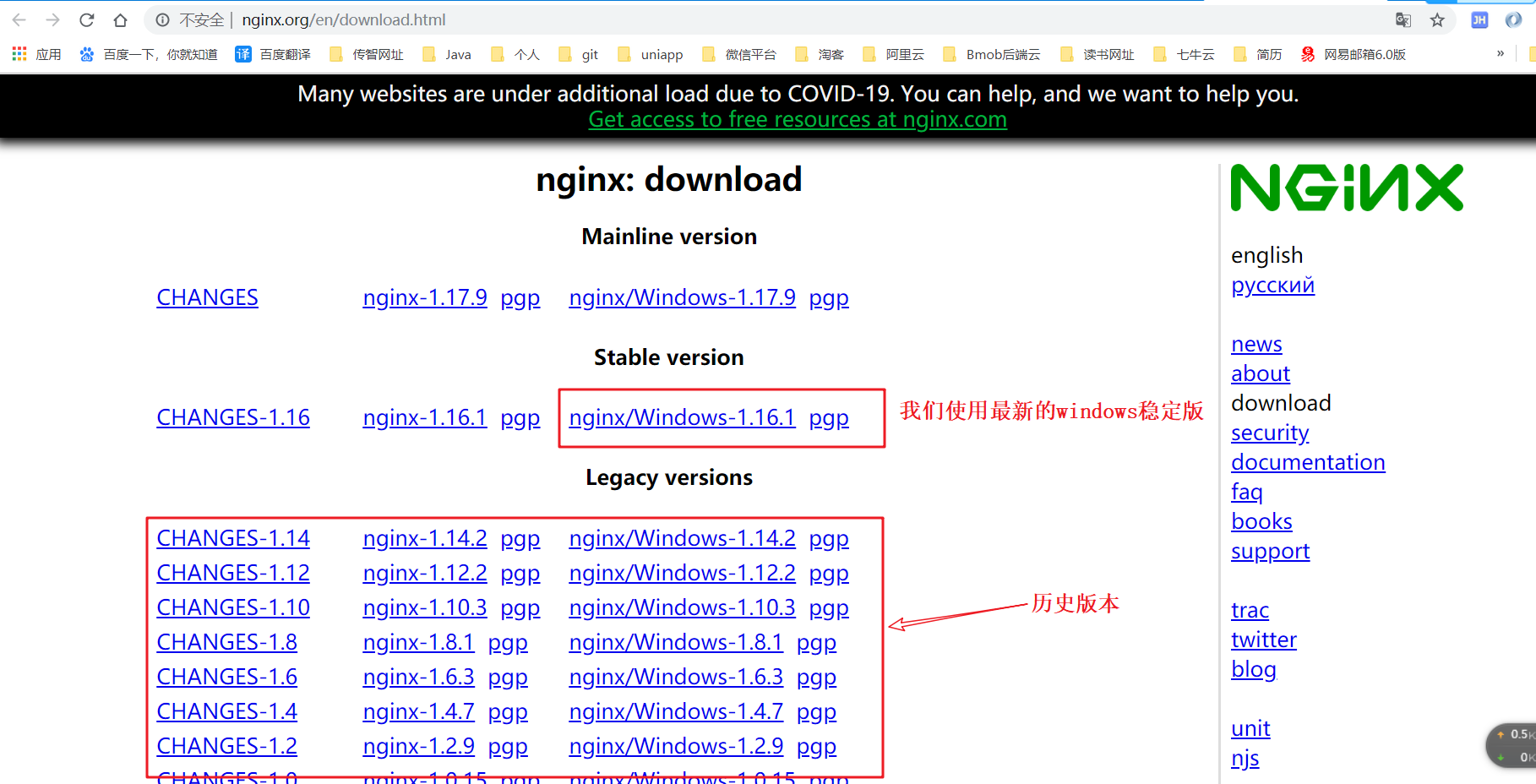Image resolution: width=1536 pixels, height=784 pixels.
Task: Expand the hidden bookmarks overflow chevron
Action: tap(1501, 53)
